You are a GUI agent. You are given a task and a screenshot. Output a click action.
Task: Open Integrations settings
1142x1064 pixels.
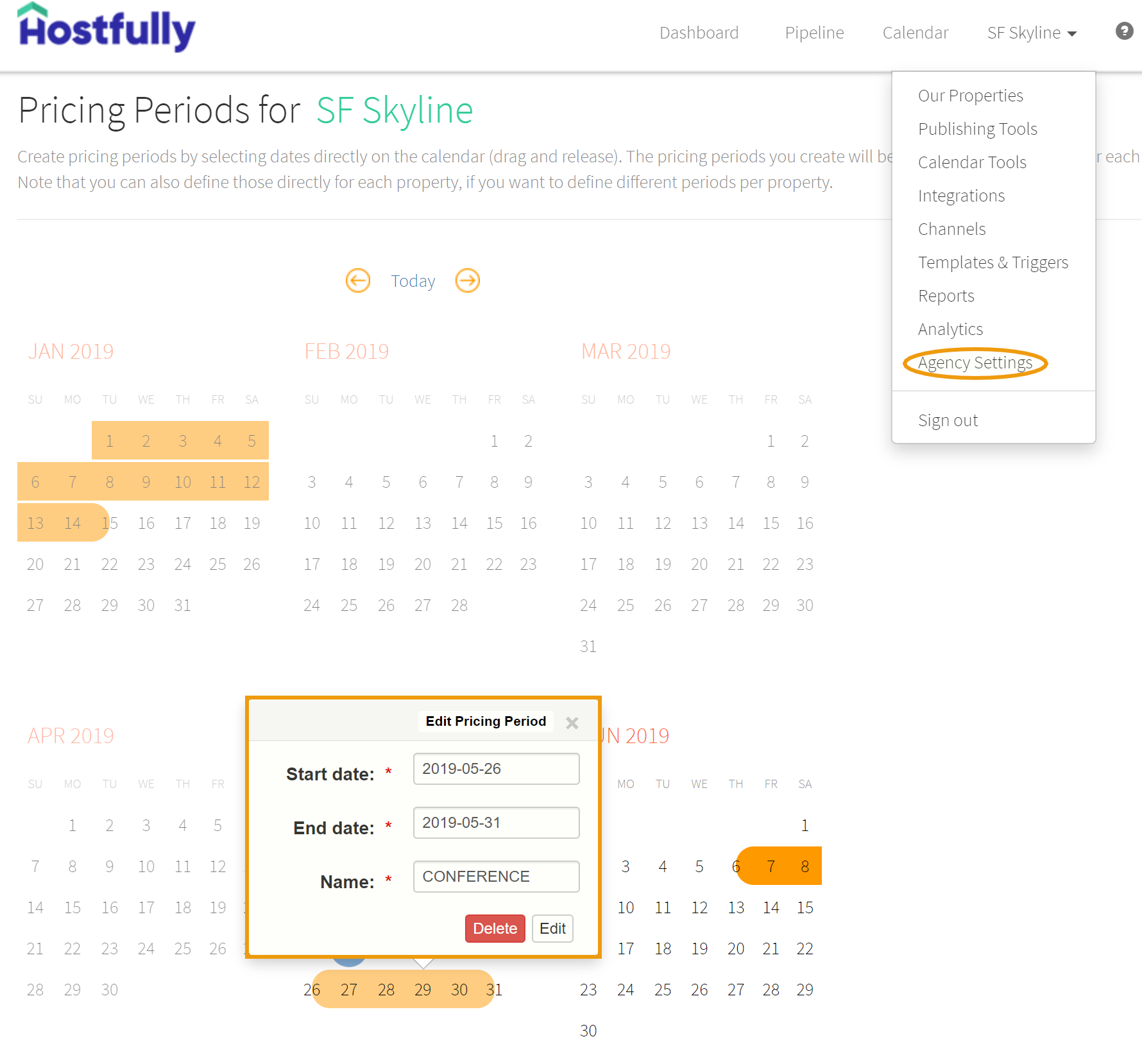click(962, 196)
